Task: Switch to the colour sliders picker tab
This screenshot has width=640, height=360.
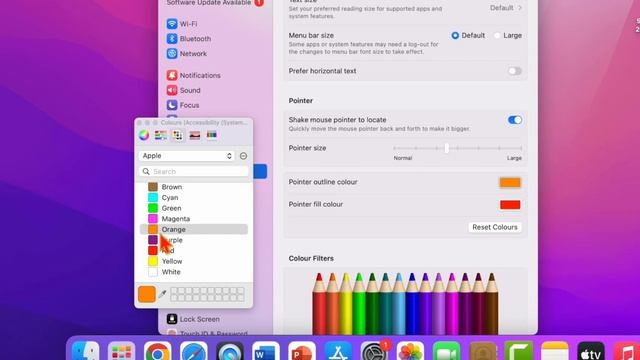Action: 160,135
